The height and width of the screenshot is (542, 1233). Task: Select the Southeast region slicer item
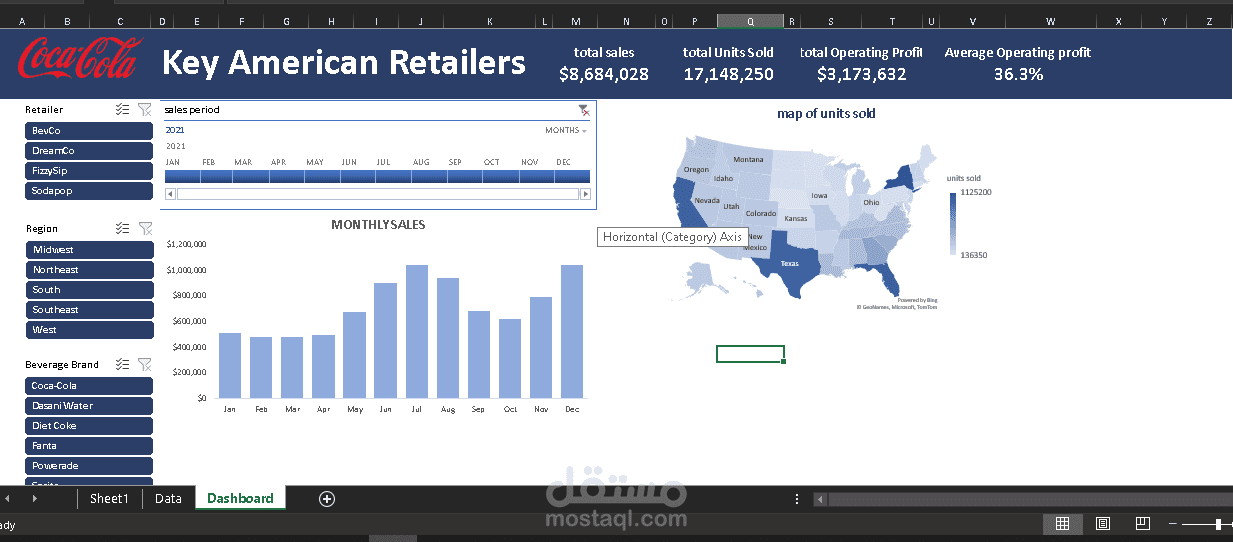coord(89,310)
